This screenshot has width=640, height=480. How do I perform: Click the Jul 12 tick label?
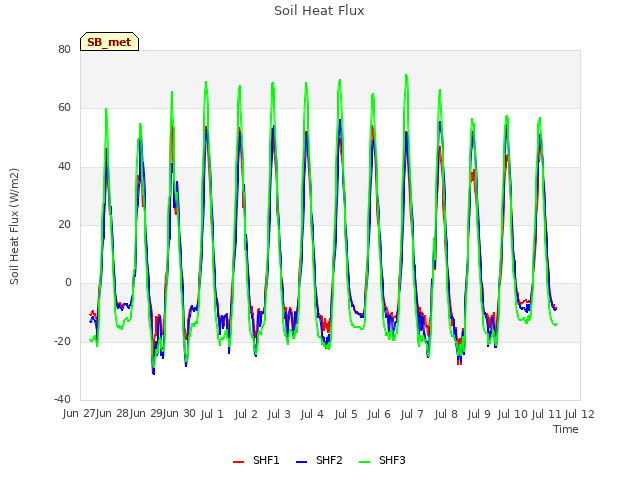click(580, 414)
